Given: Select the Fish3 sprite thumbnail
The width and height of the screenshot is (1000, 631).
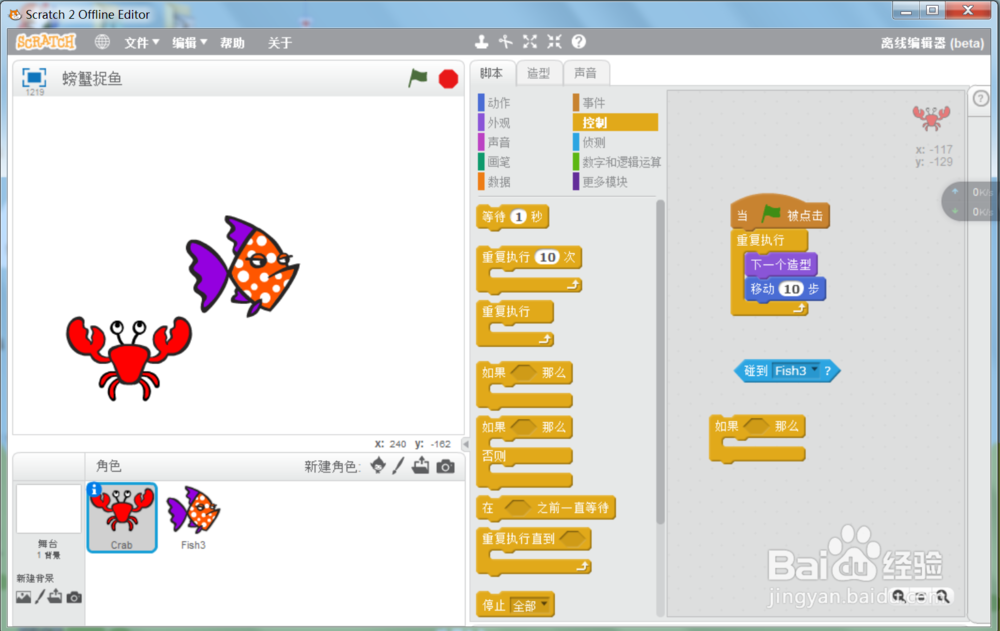Looking at the screenshot, I should (193, 517).
